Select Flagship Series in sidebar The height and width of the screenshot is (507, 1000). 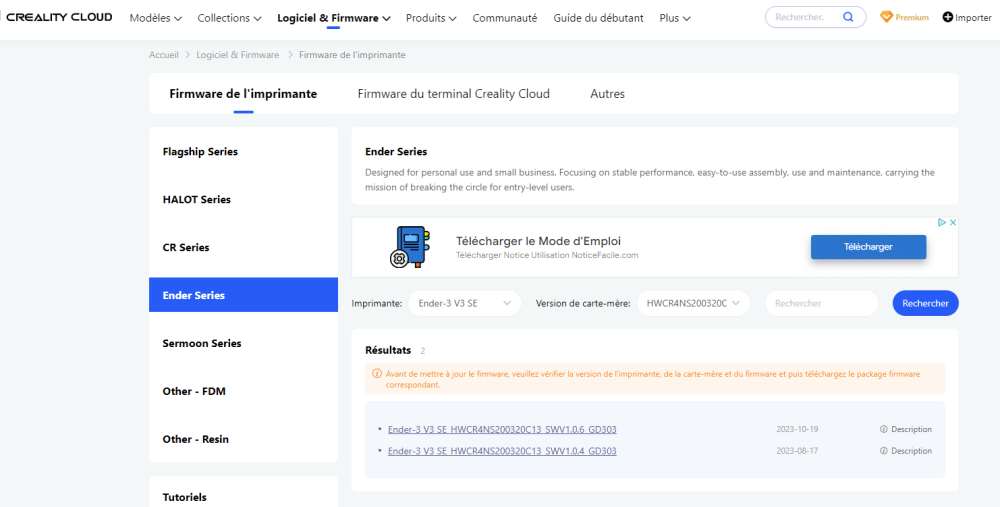244,152
